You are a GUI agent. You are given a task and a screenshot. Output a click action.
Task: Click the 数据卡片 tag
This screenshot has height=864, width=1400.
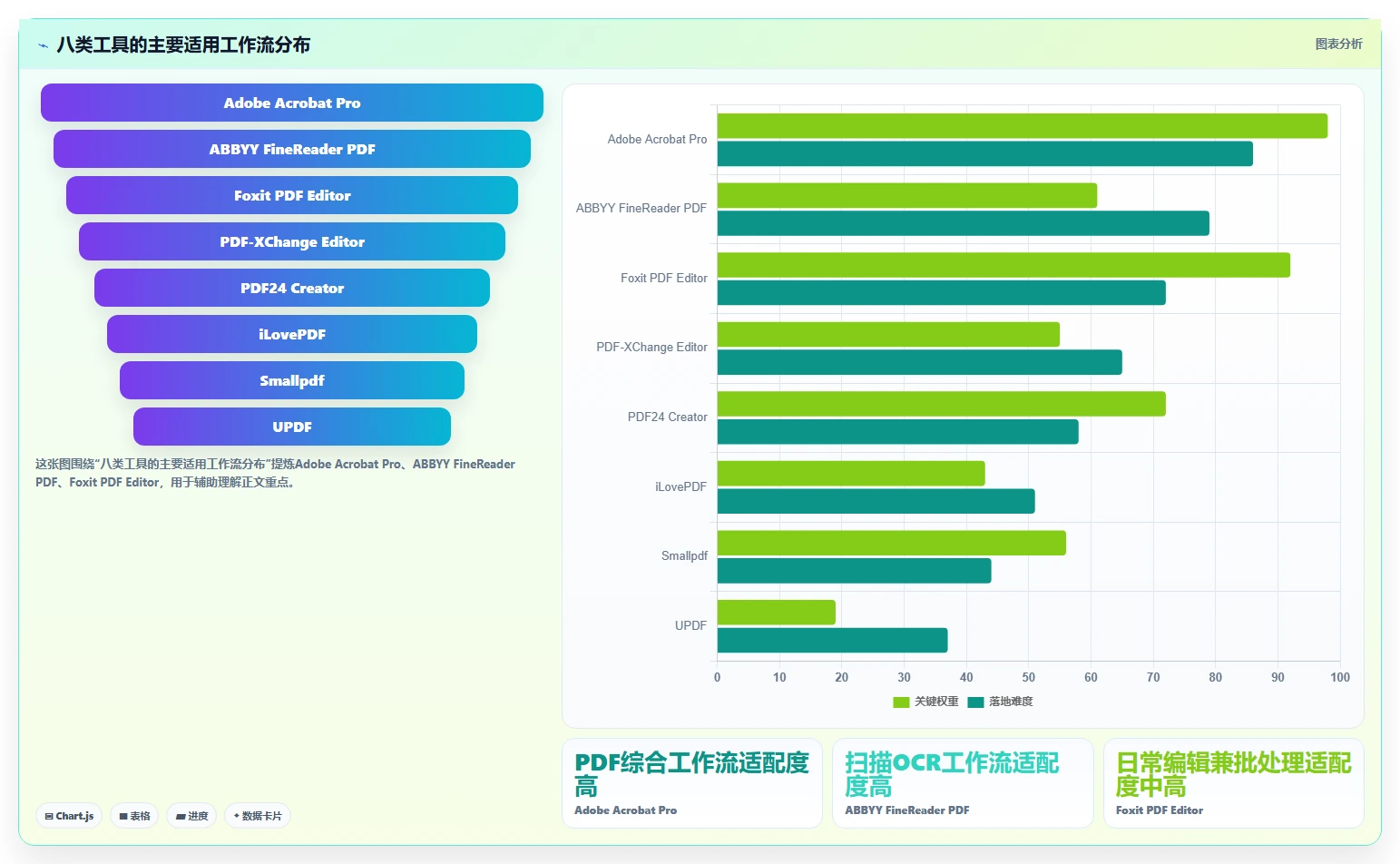tap(258, 816)
